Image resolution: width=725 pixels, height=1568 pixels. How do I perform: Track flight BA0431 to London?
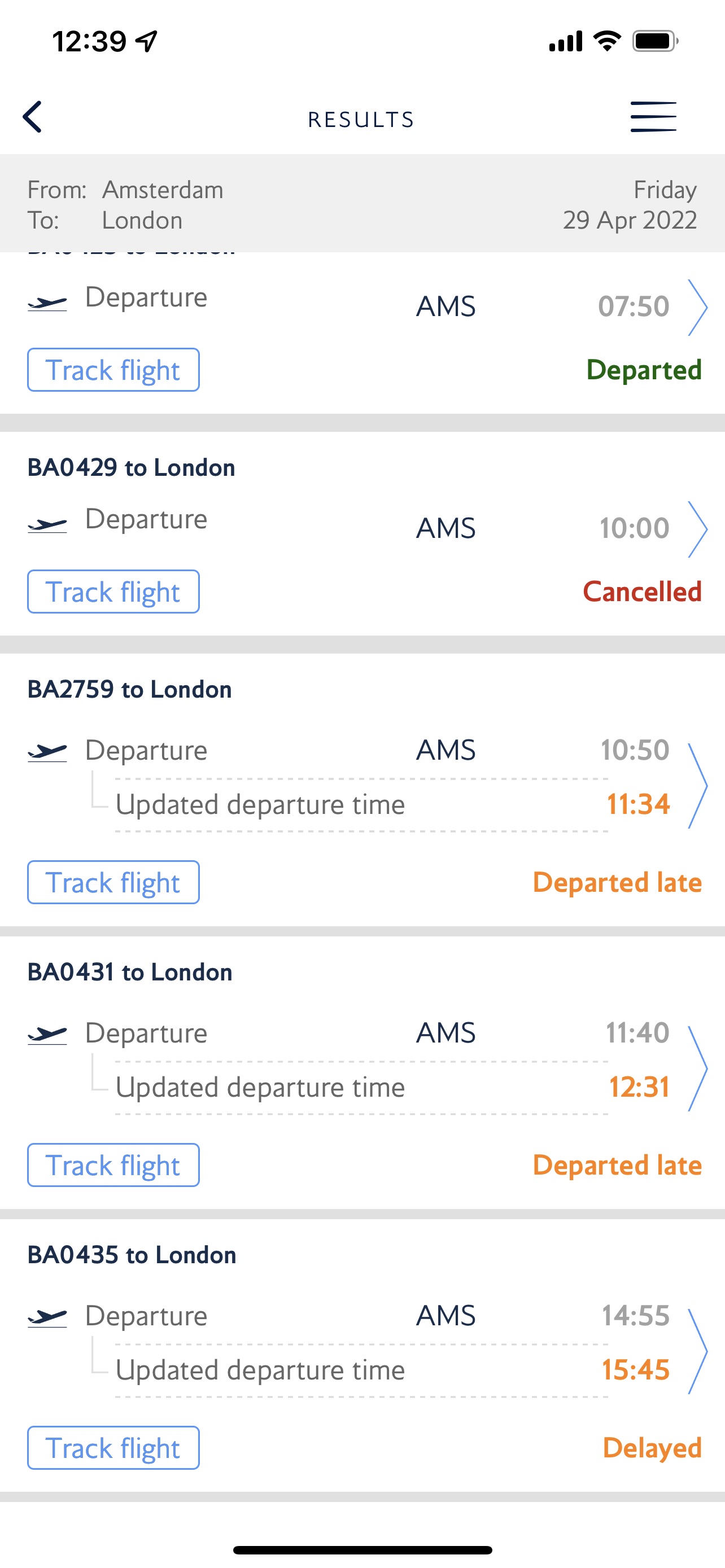(x=113, y=1165)
